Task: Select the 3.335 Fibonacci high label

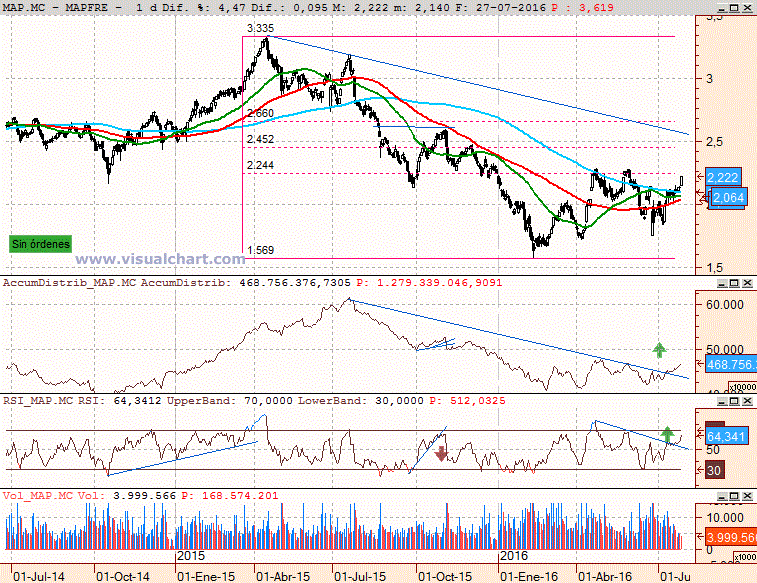Action: point(260,28)
